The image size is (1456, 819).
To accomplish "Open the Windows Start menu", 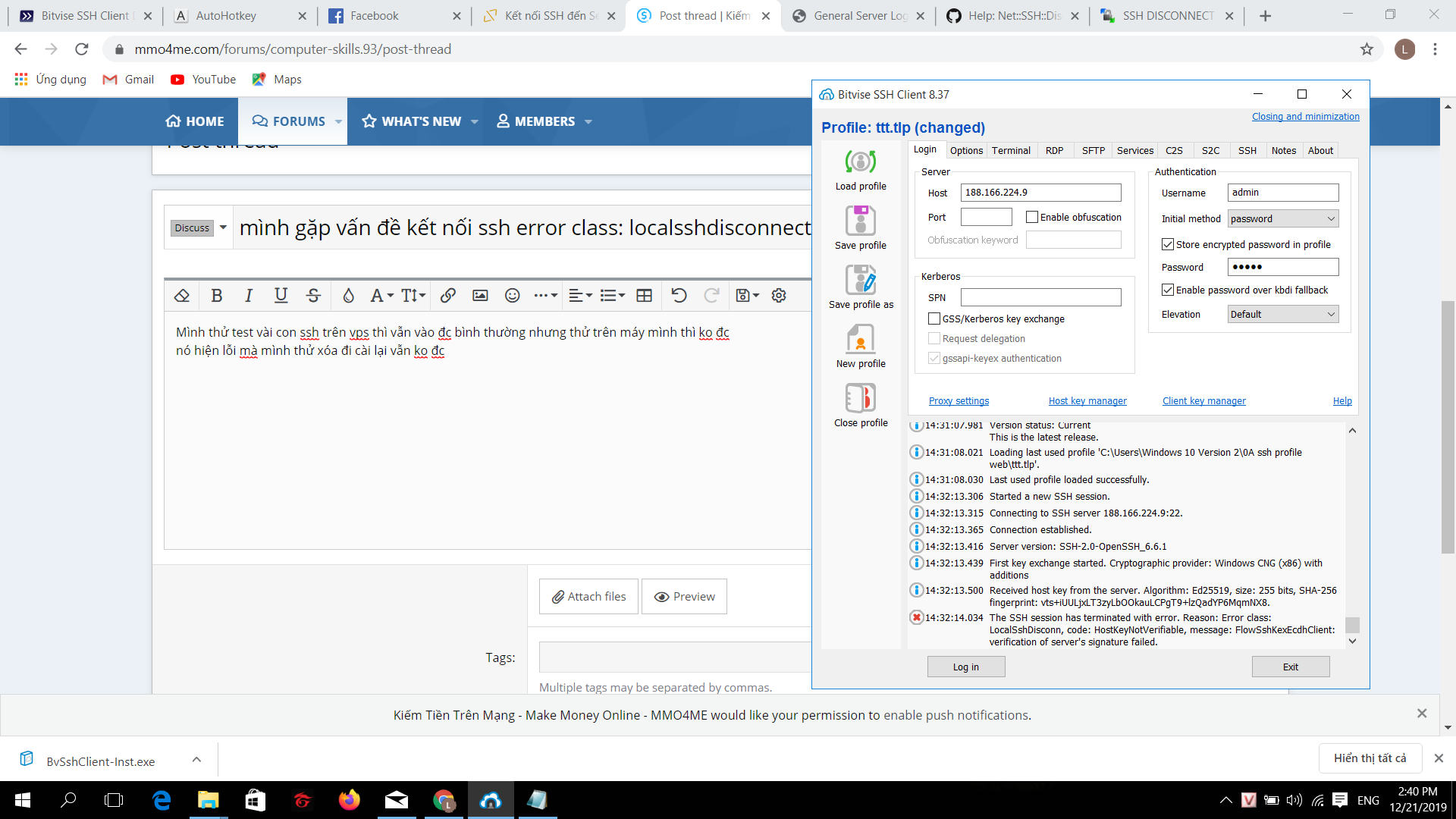I will pos(23,800).
